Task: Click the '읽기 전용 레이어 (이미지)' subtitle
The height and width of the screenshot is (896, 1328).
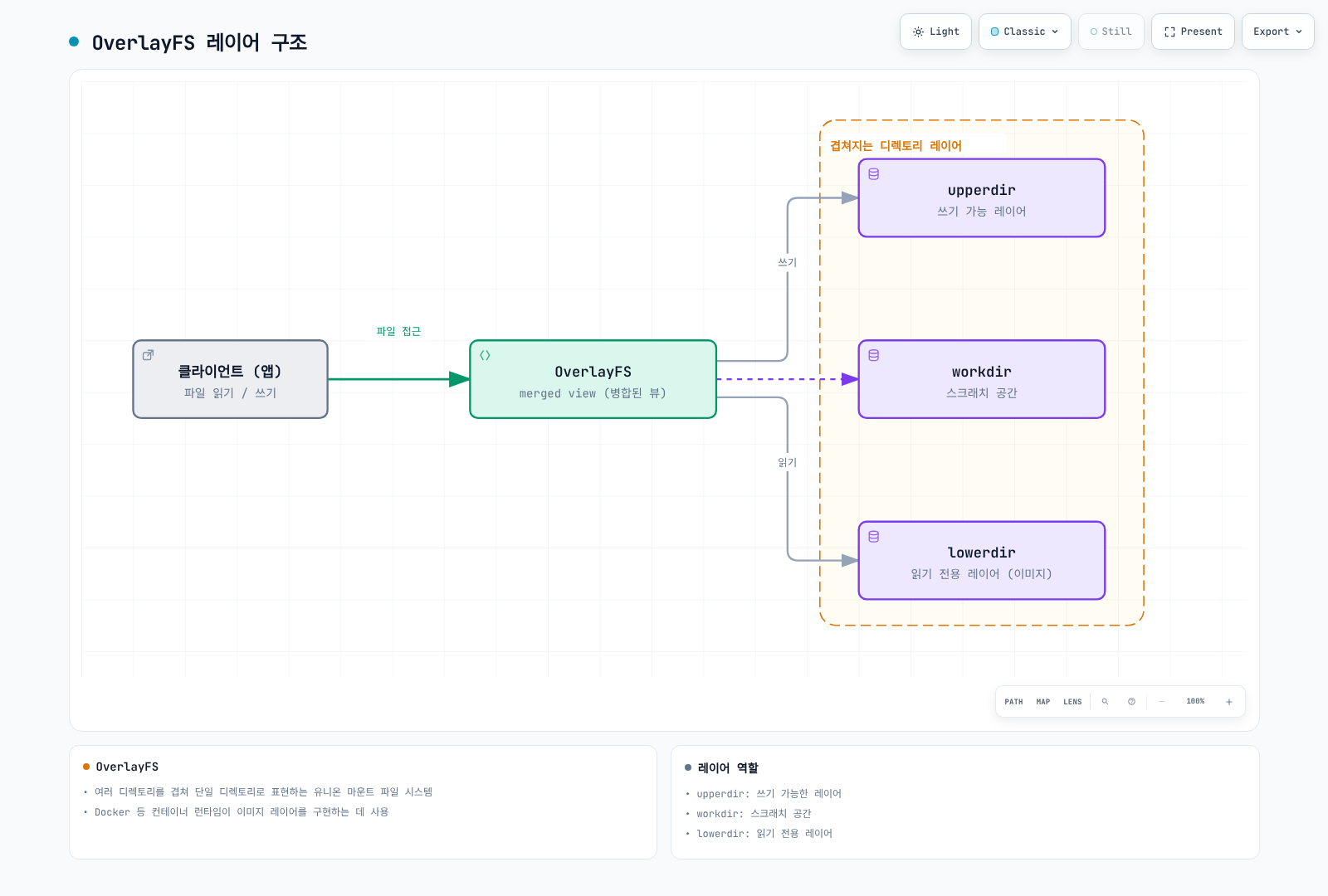Action: pos(982,574)
